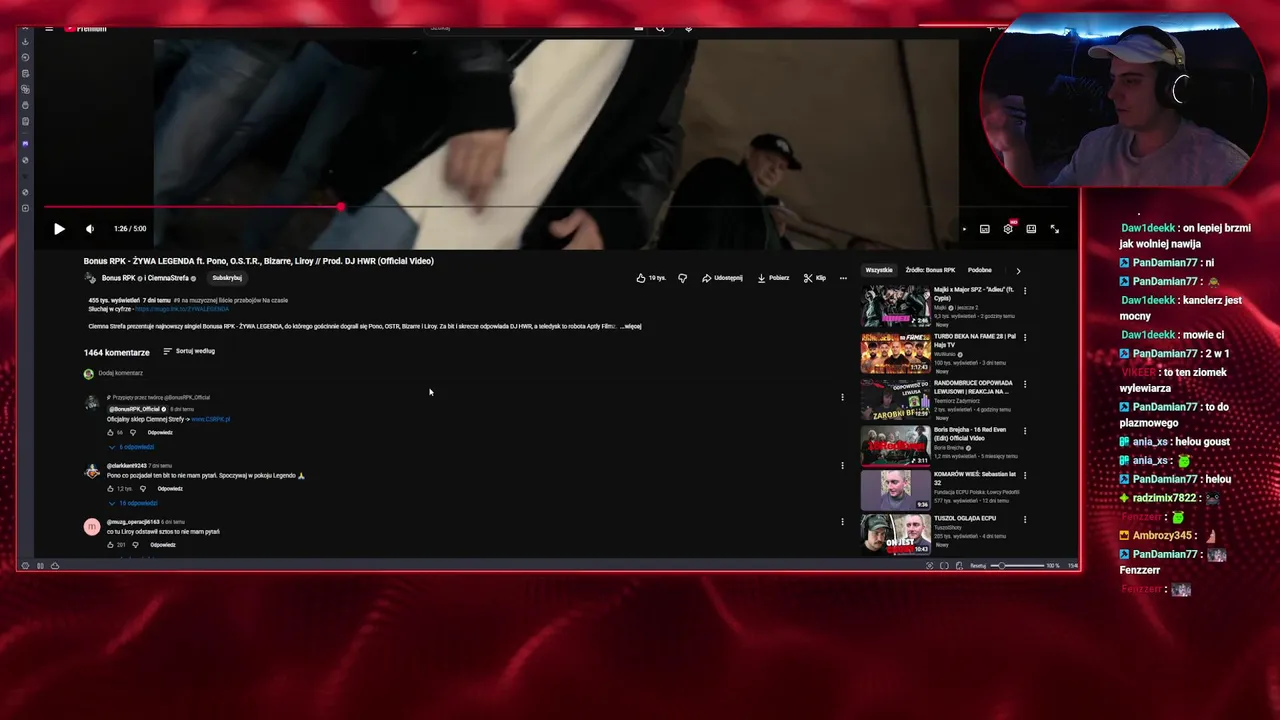The image size is (1280, 720).
Task: Mute the video with the volume icon
Action: click(90, 229)
